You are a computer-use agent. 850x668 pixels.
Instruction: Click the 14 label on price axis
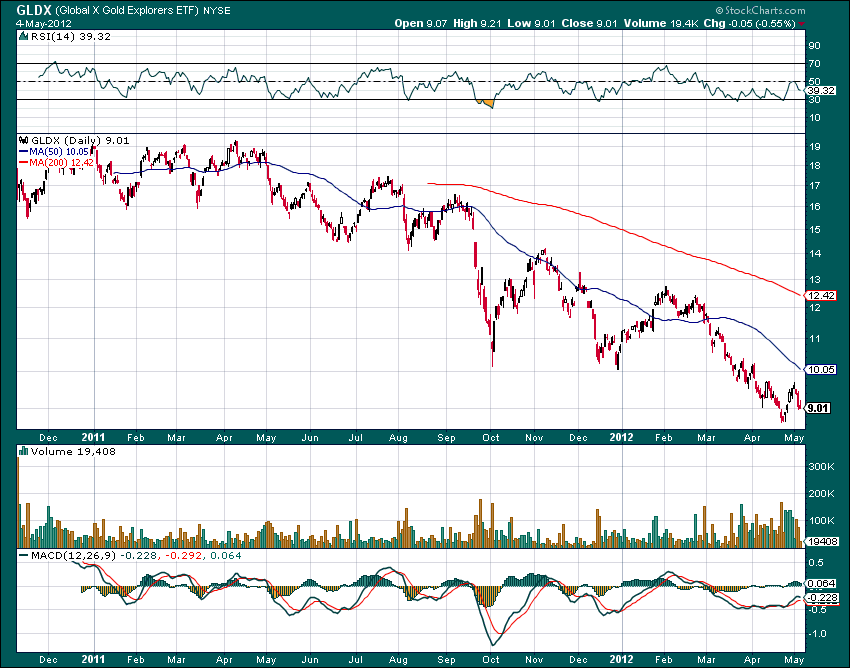tap(814, 254)
